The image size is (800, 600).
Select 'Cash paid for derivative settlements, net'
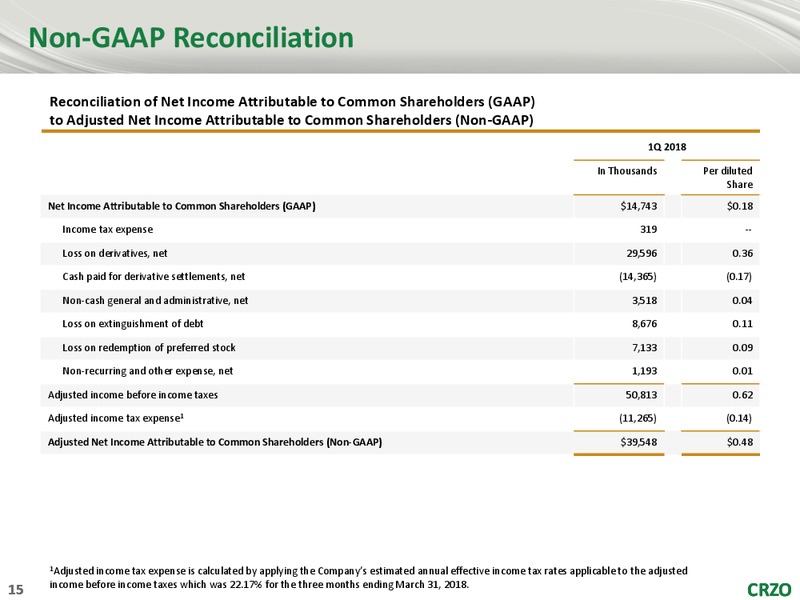click(154, 277)
